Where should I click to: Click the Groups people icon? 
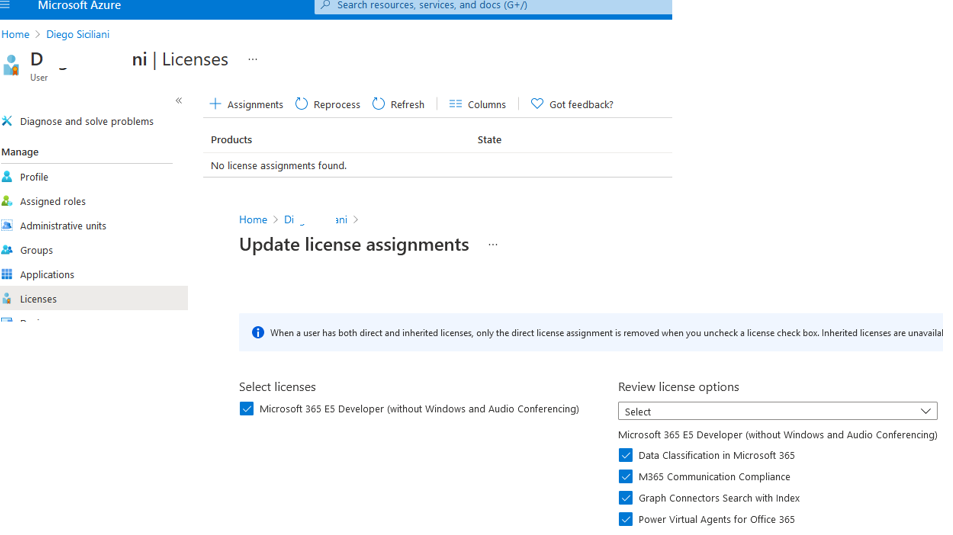click(7, 250)
